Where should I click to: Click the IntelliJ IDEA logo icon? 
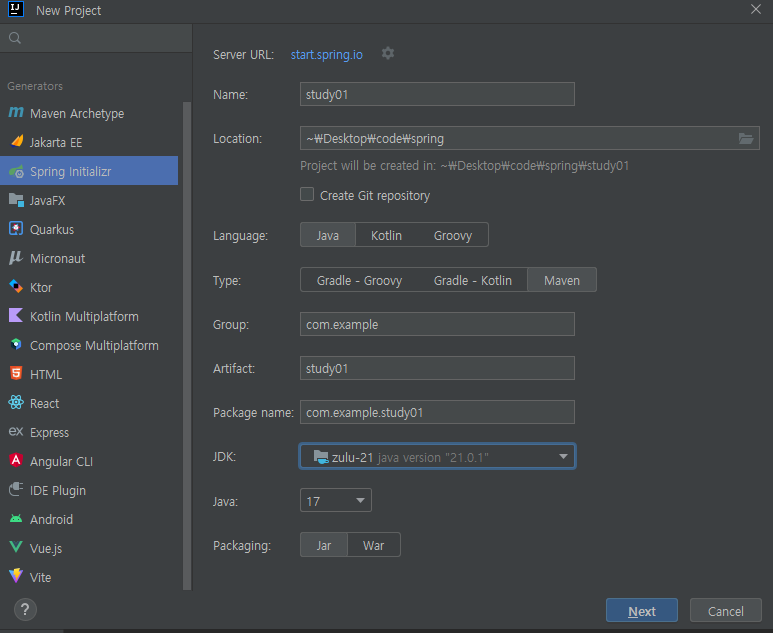tap(16, 9)
